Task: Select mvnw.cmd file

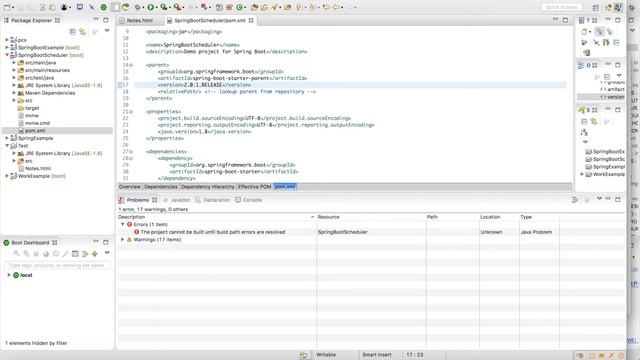Action: click(x=37, y=123)
